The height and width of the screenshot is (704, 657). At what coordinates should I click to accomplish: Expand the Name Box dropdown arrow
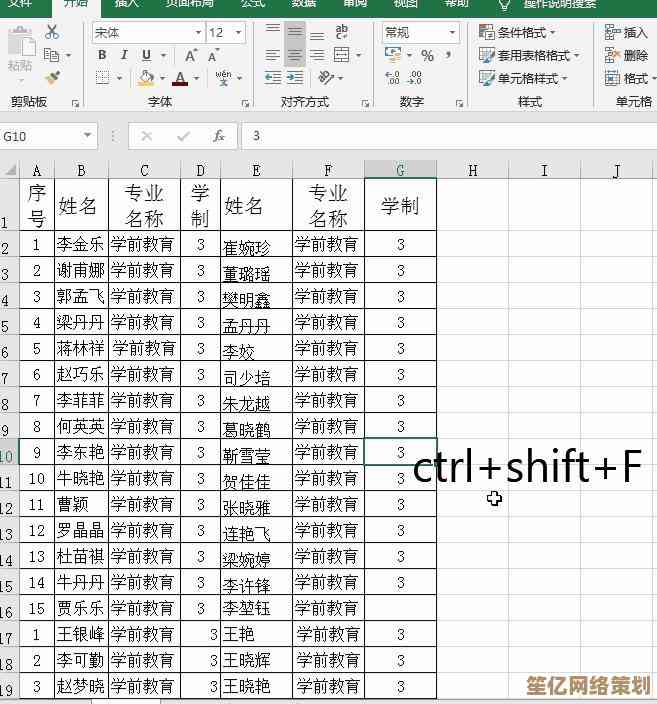(x=88, y=136)
